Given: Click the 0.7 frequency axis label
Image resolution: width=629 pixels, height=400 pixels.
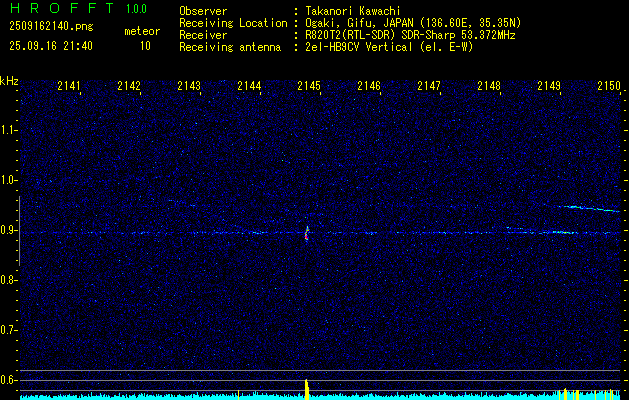Looking at the screenshot, I should [7, 330].
